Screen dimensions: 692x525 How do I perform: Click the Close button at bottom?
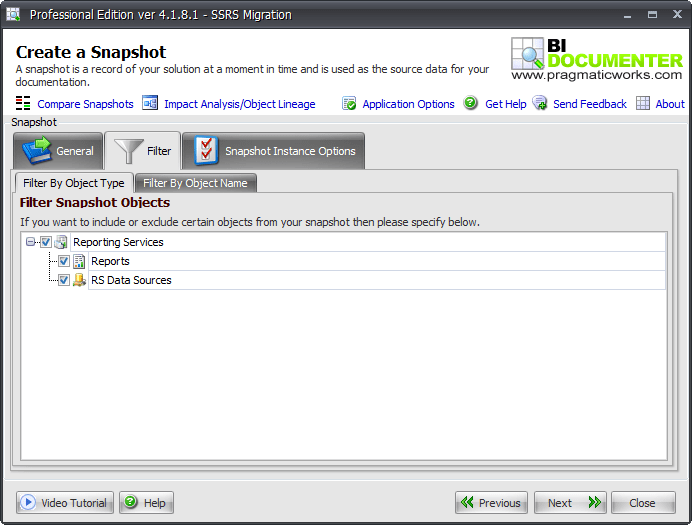point(643,502)
